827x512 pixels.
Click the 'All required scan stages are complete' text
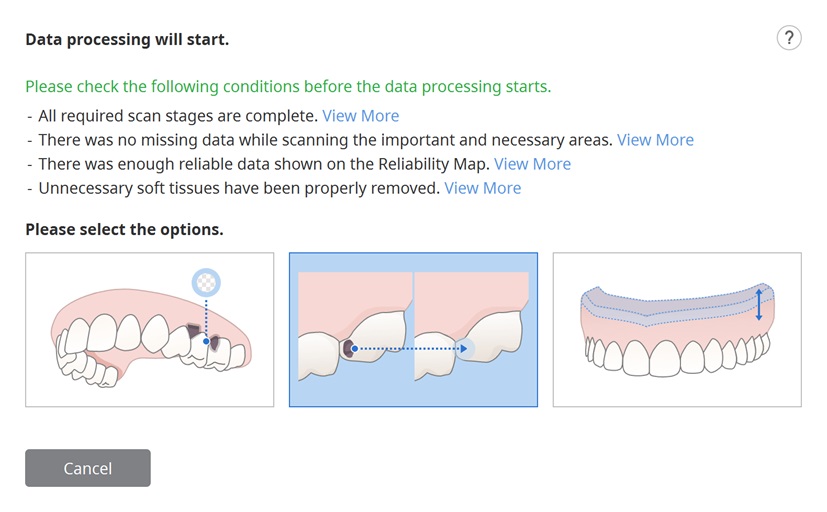pyautogui.click(x=178, y=116)
